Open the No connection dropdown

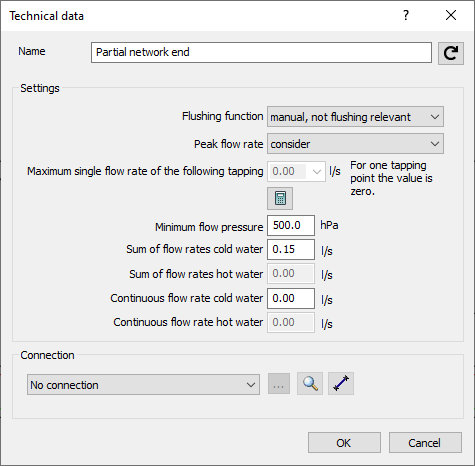pyautogui.click(x=143, y=385)
